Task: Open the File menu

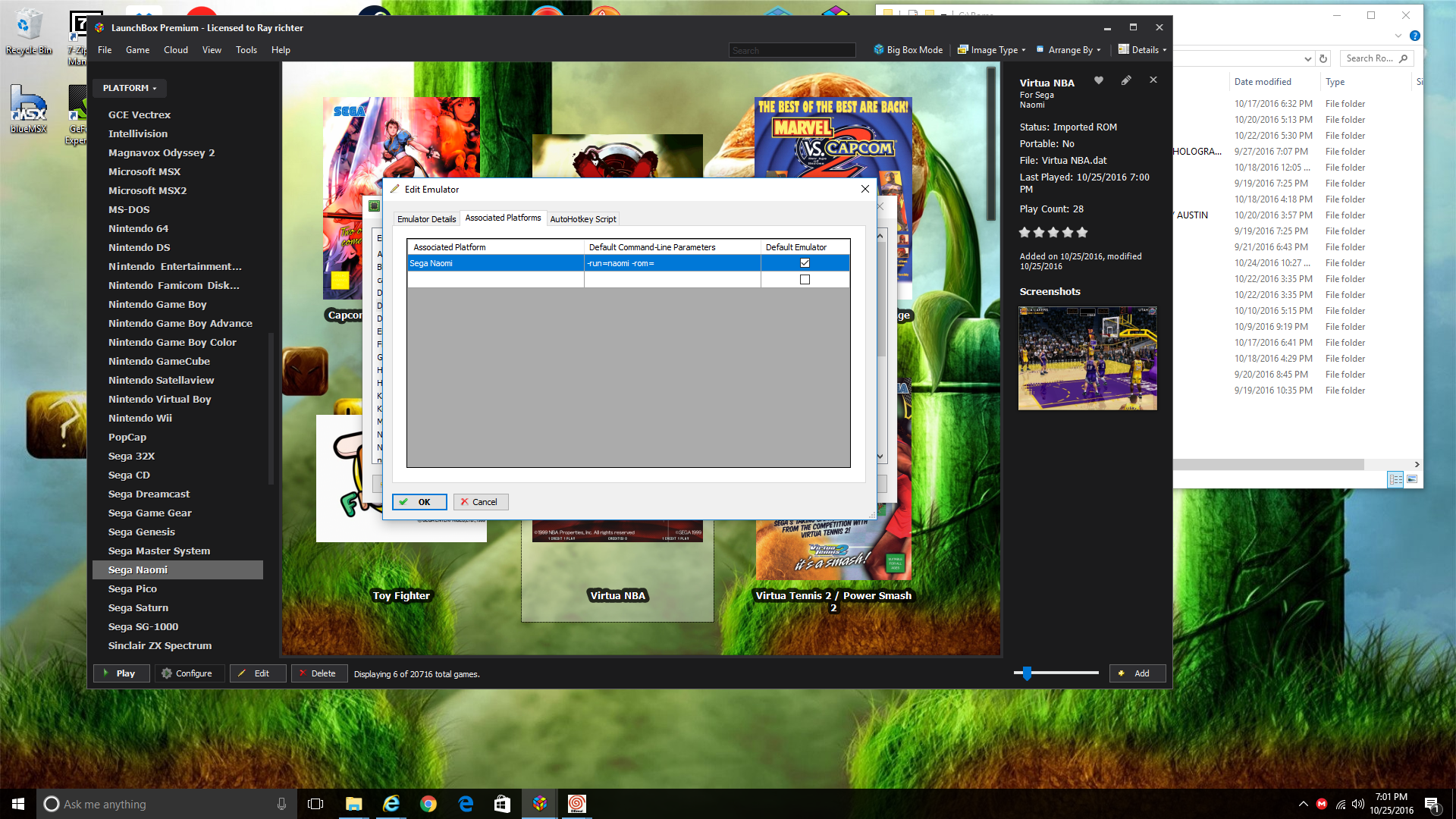Action: click(x=105, y=50)
